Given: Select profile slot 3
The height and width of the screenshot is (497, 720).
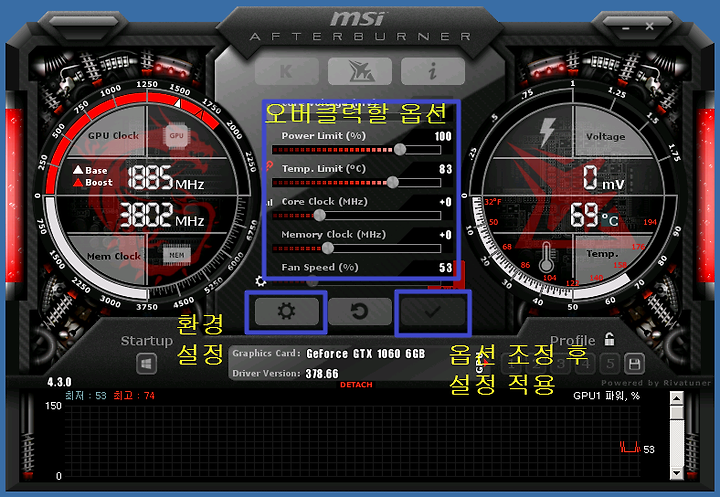Looking at the screenshot, I should coord(561,364).
